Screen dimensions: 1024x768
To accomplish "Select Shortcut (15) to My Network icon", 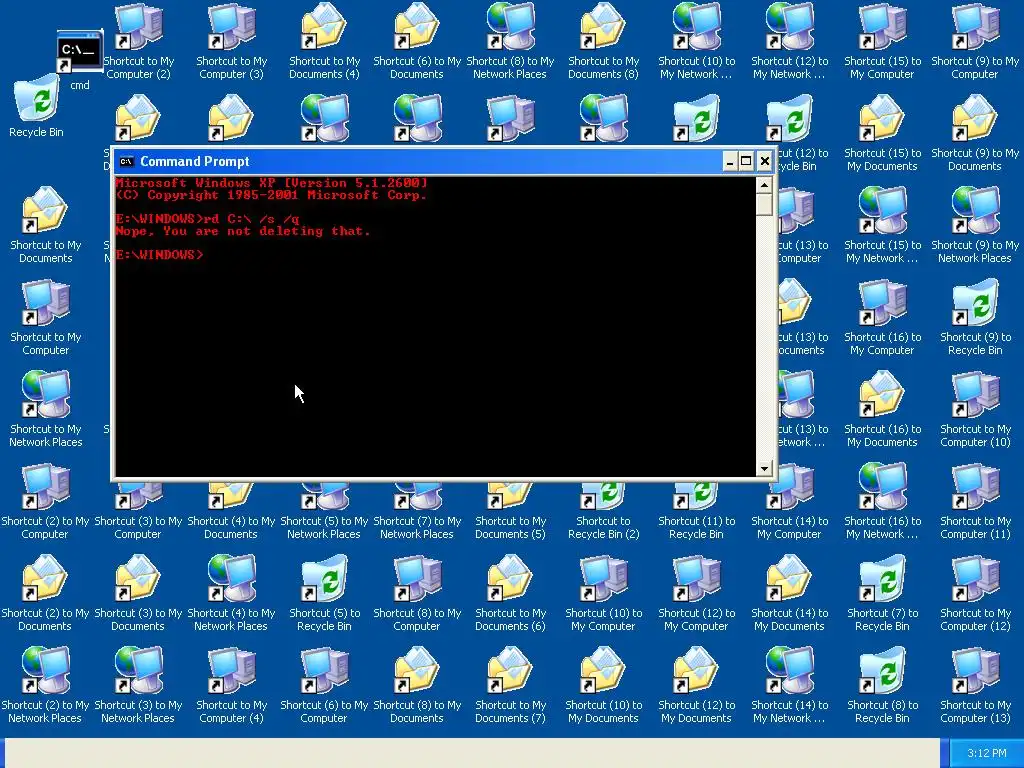I will 882,211.
